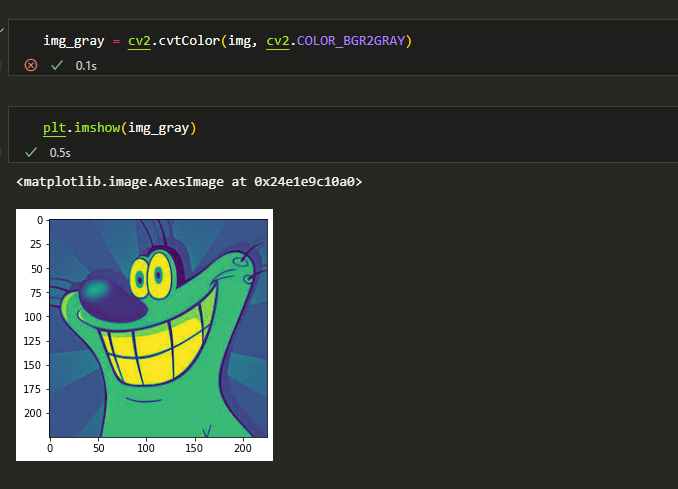Click green checkmark beside 0.1s execution time
Viewport: 678px width, 489px height.
tap(57, 65)
